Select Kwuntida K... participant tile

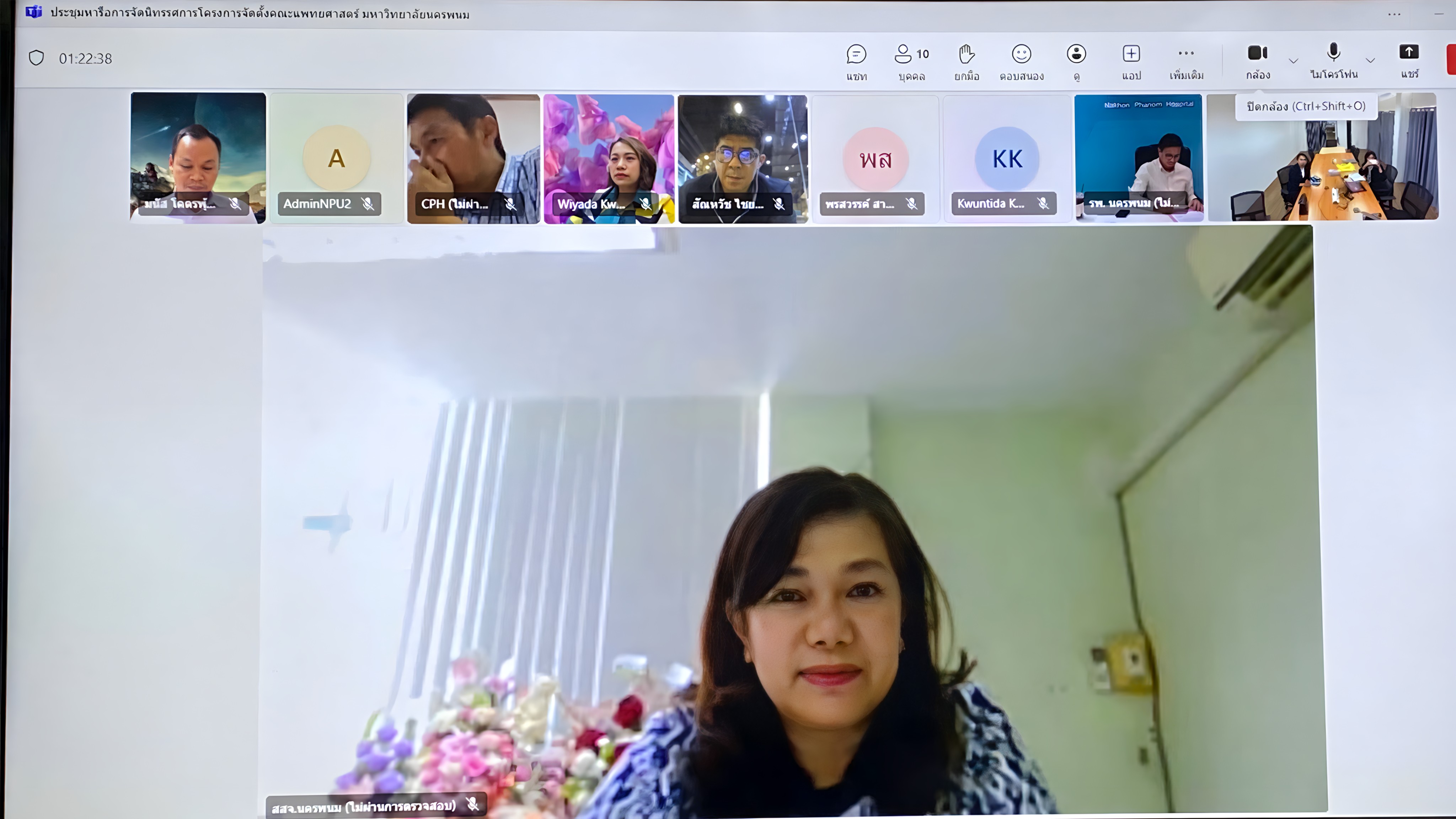pyautogui.click(x=1007, y=158)
